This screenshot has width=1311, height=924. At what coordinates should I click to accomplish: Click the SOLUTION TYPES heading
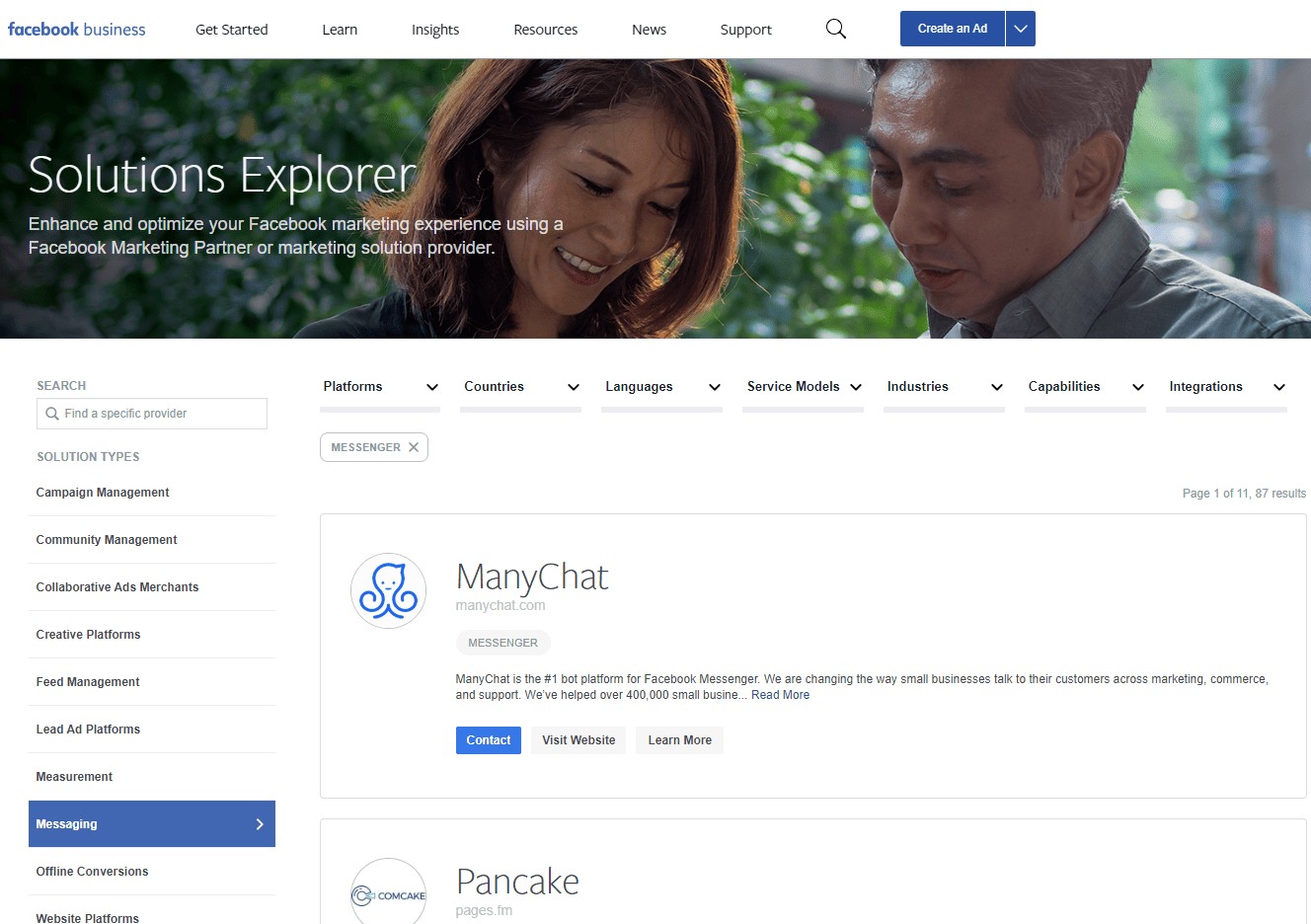88,457
